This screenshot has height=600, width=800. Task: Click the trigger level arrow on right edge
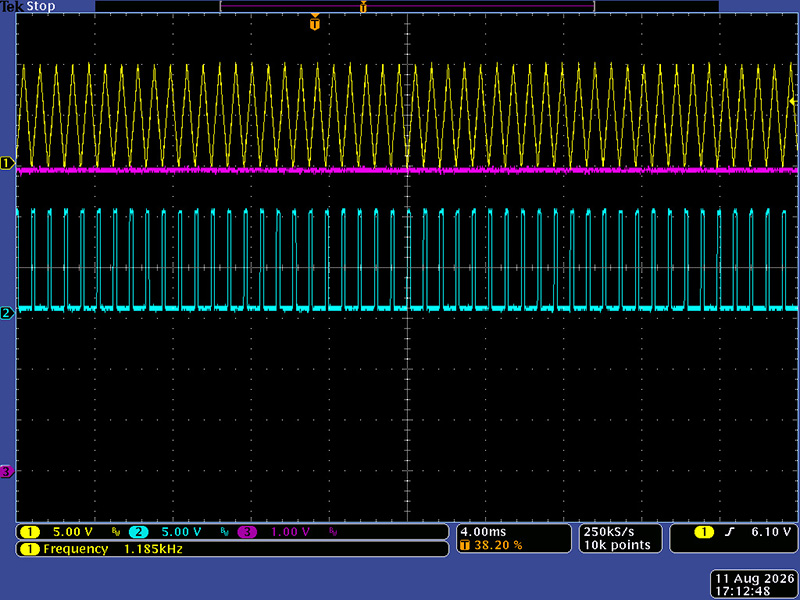[x=793, y=102]
